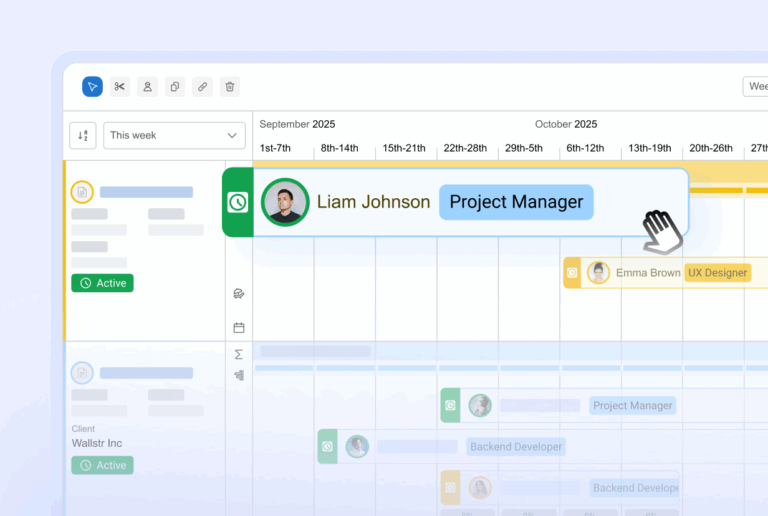This screenshot has height=516, width=768.
Task: Click the sigma summary icon
Action: point(239,354)
